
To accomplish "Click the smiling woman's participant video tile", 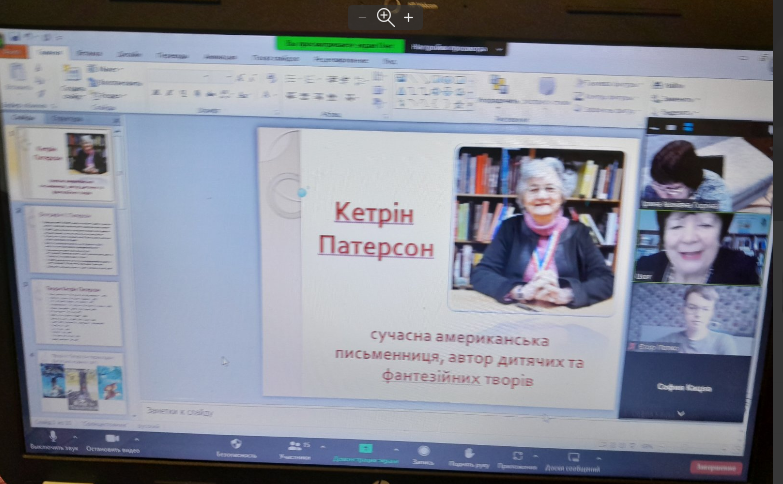I will pyautogui.click(x=699, y=247).
